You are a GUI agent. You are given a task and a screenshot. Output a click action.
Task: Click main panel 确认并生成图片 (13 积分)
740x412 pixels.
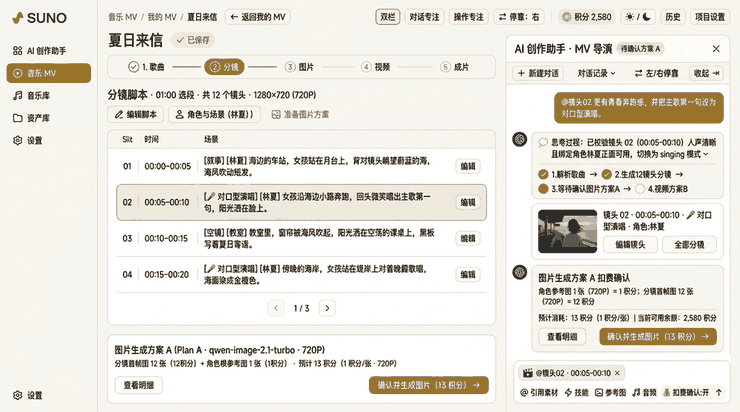click(429, 385)
